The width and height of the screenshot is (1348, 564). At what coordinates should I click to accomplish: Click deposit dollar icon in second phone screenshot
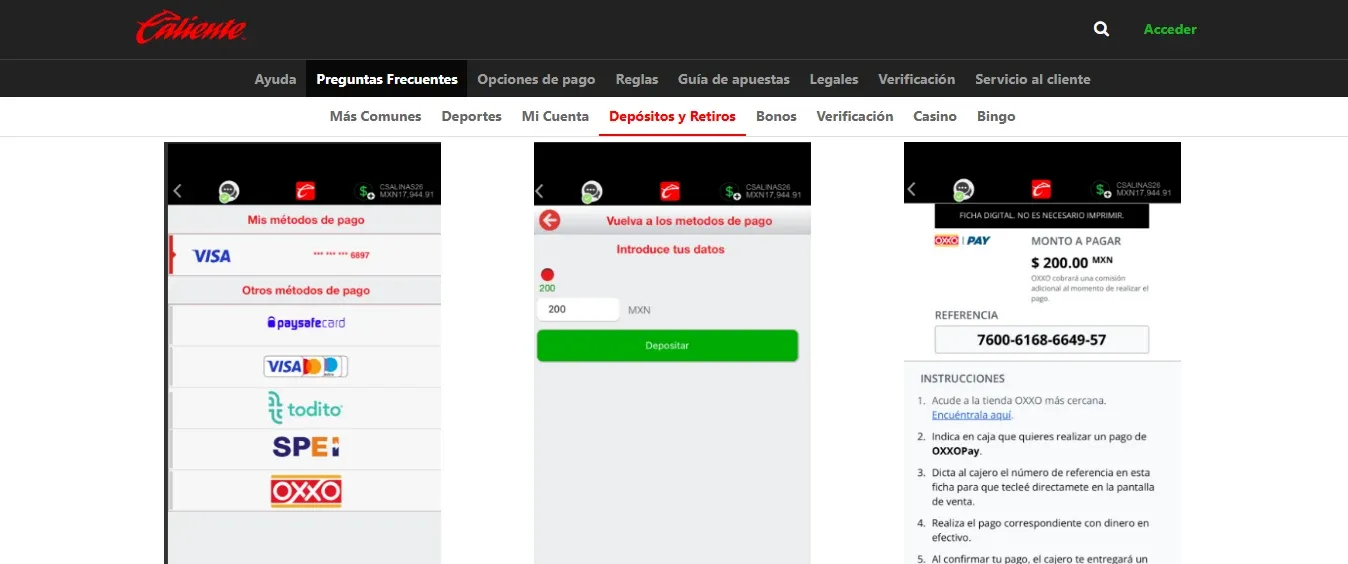tap(731, 191)
